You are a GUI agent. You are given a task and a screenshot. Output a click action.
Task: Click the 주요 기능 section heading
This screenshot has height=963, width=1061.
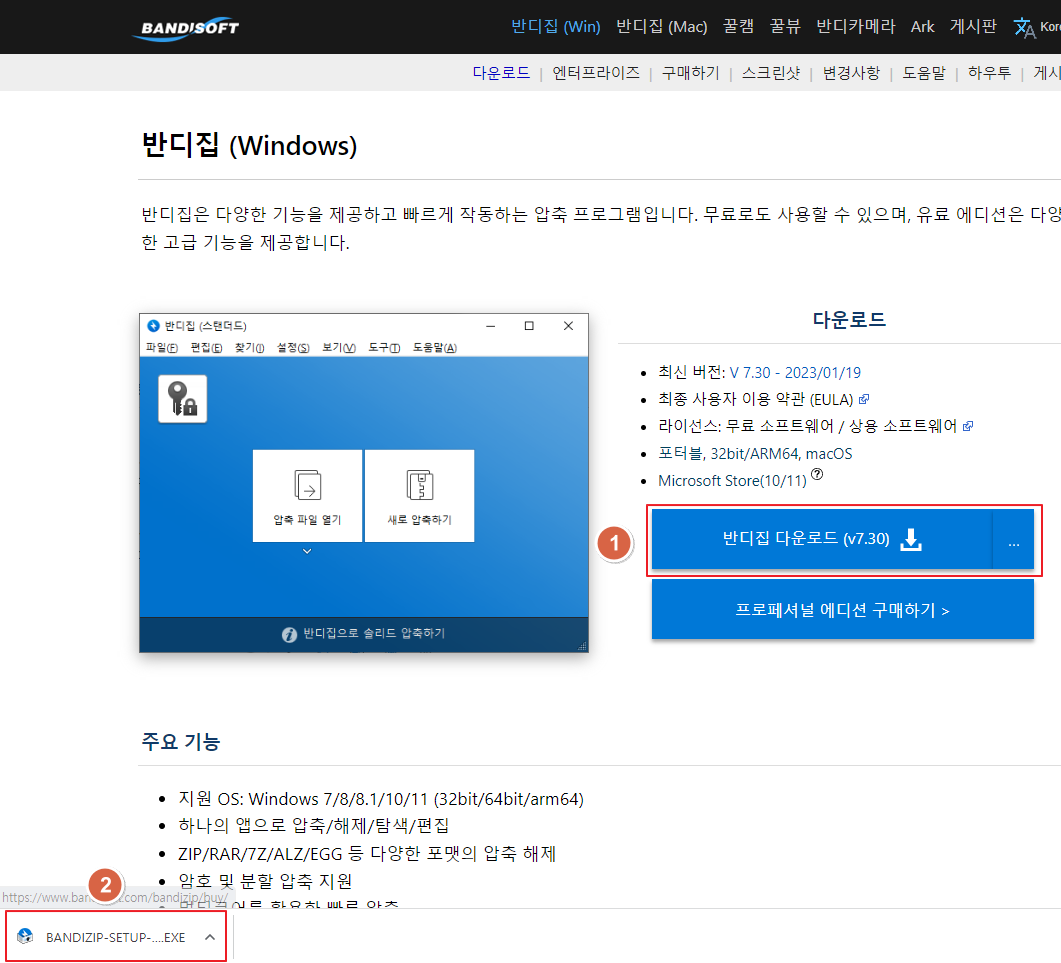tap(181, 741)
